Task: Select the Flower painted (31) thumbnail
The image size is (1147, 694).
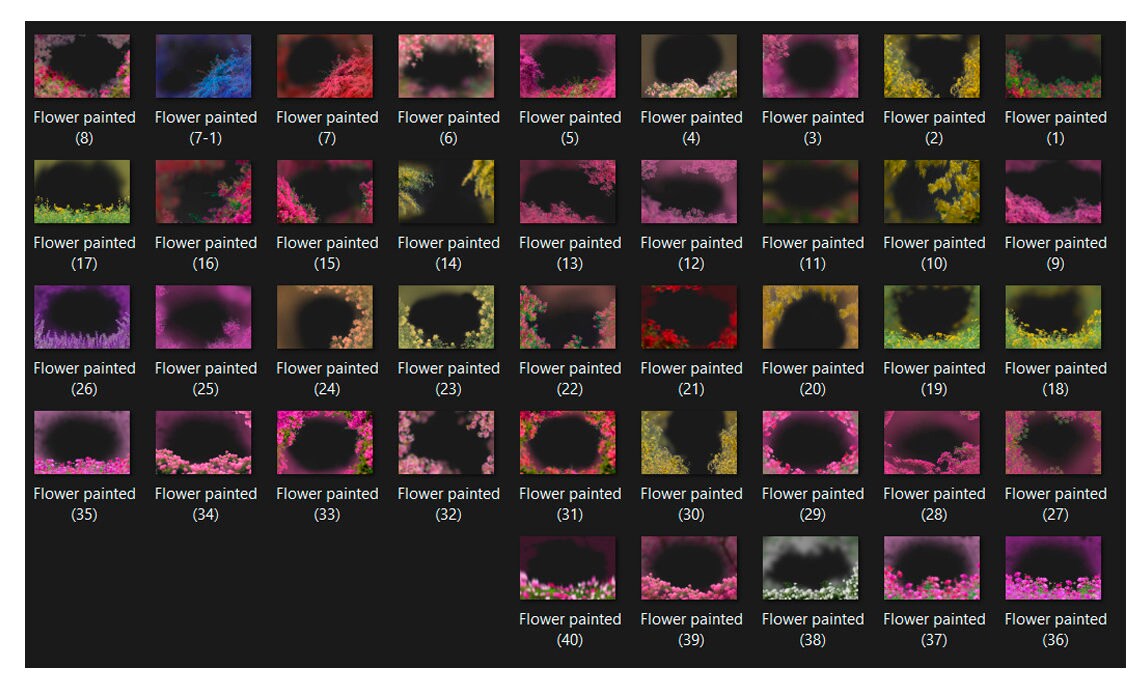Action: [568, 442]
